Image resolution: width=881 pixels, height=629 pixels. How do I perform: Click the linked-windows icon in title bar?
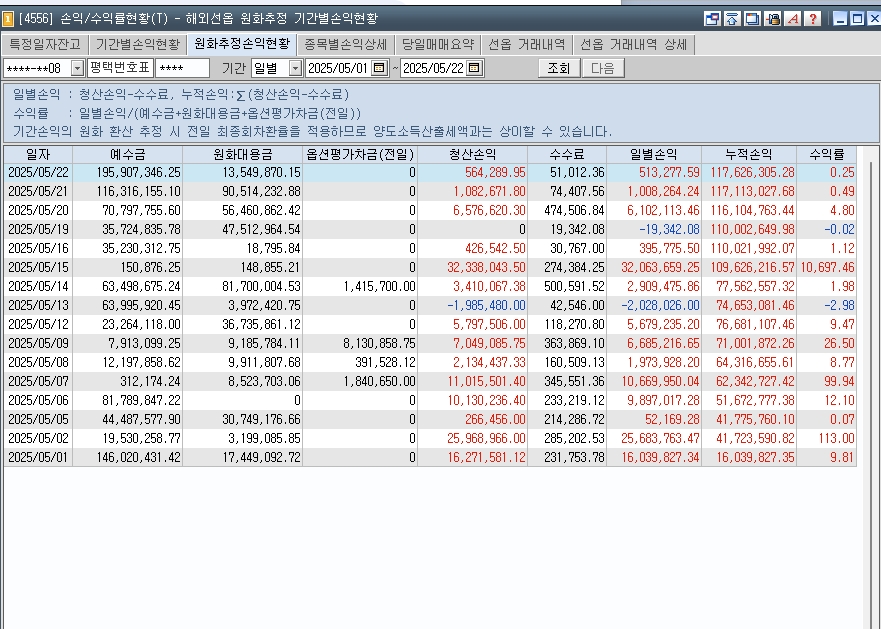coord(712,19)
